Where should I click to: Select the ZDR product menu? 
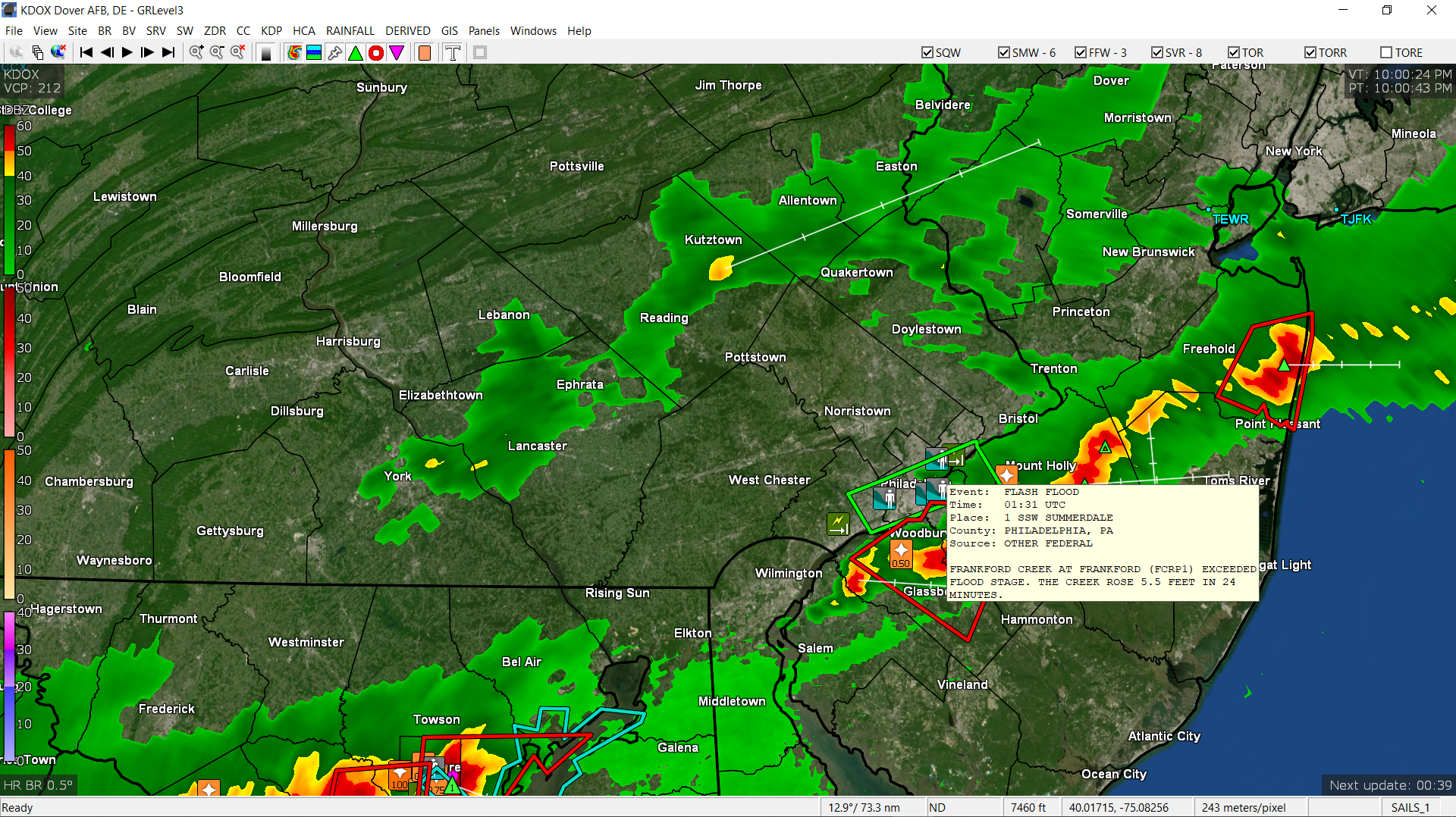pyautogui.click(x=215, y=31)
